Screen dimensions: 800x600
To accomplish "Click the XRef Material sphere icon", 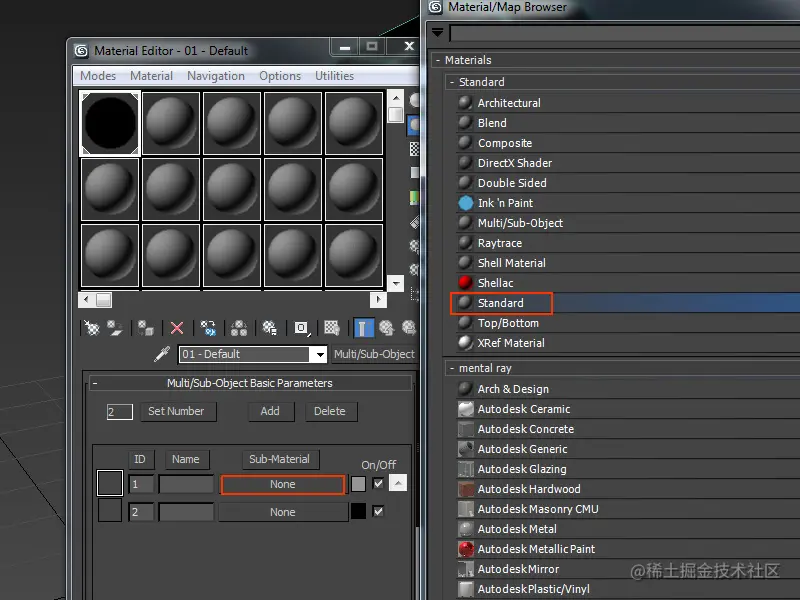I will click(x=465, y=343).
